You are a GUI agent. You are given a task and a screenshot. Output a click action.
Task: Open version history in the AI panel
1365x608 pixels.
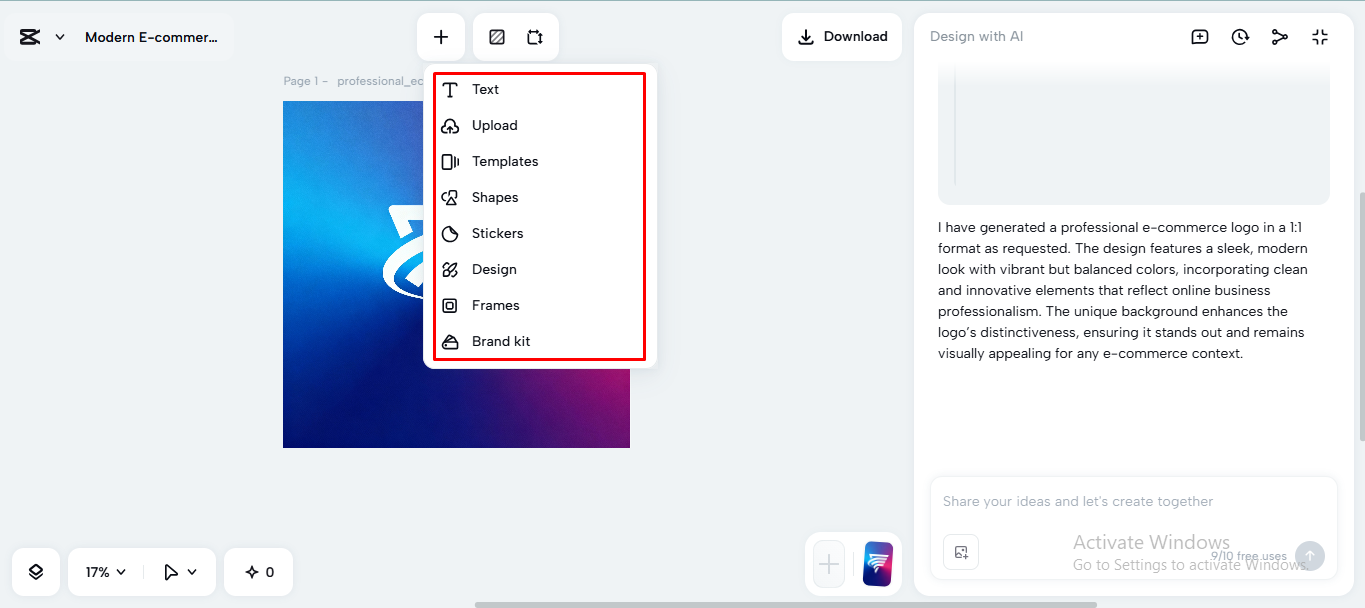click(x=1240, y=36)
